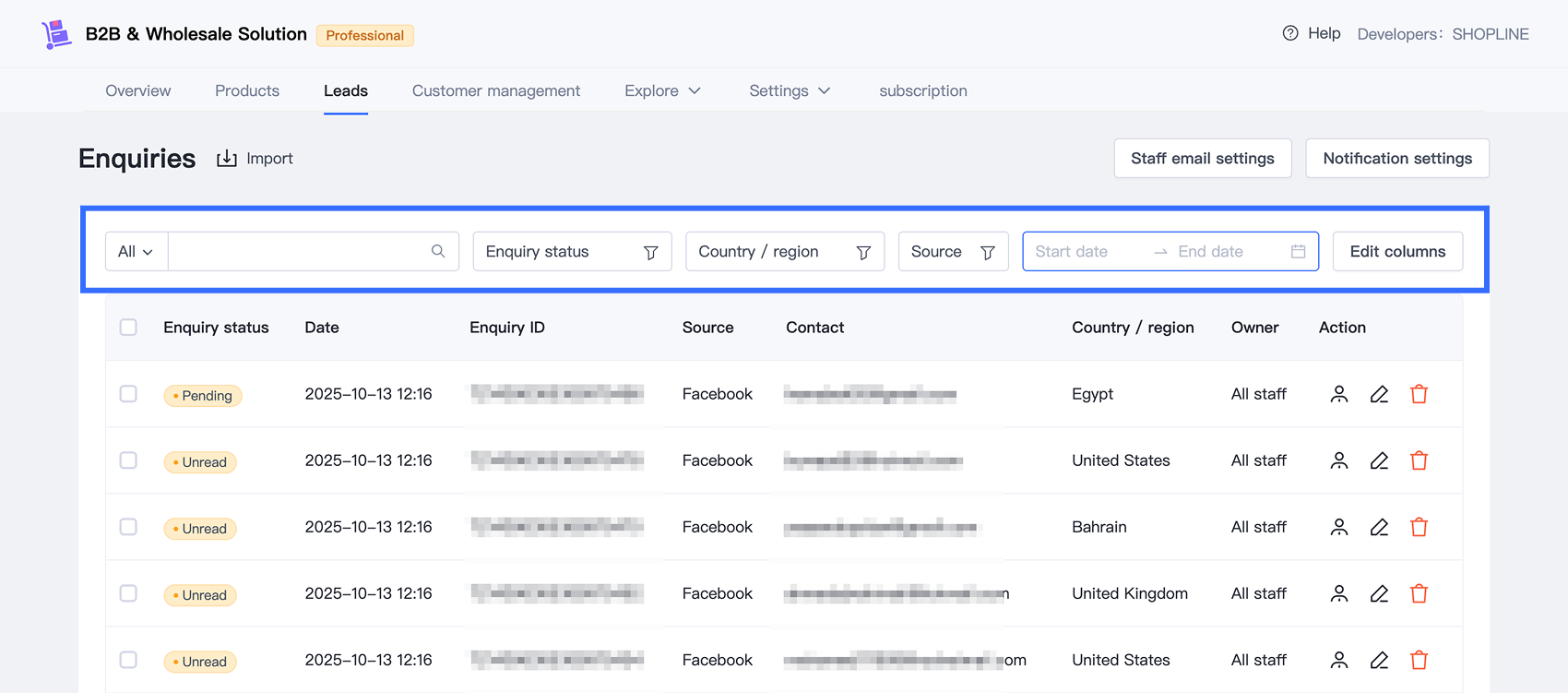Delete the Egypt enquiry row
Viewport: 1568px width, 693px height.
tap(1419, 394)
